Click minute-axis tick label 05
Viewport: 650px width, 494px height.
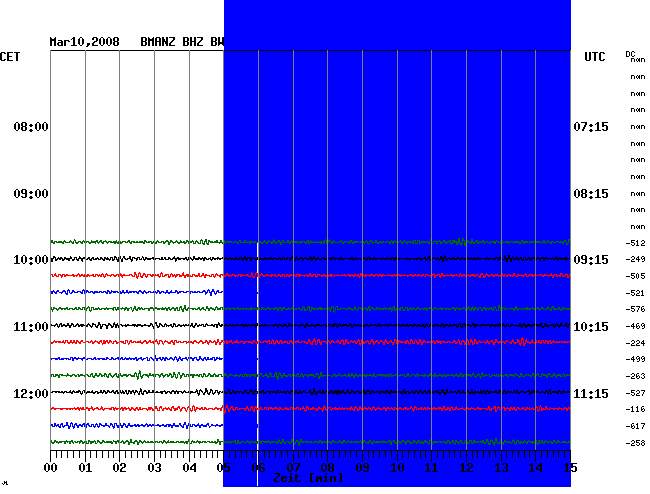[223, 468]
